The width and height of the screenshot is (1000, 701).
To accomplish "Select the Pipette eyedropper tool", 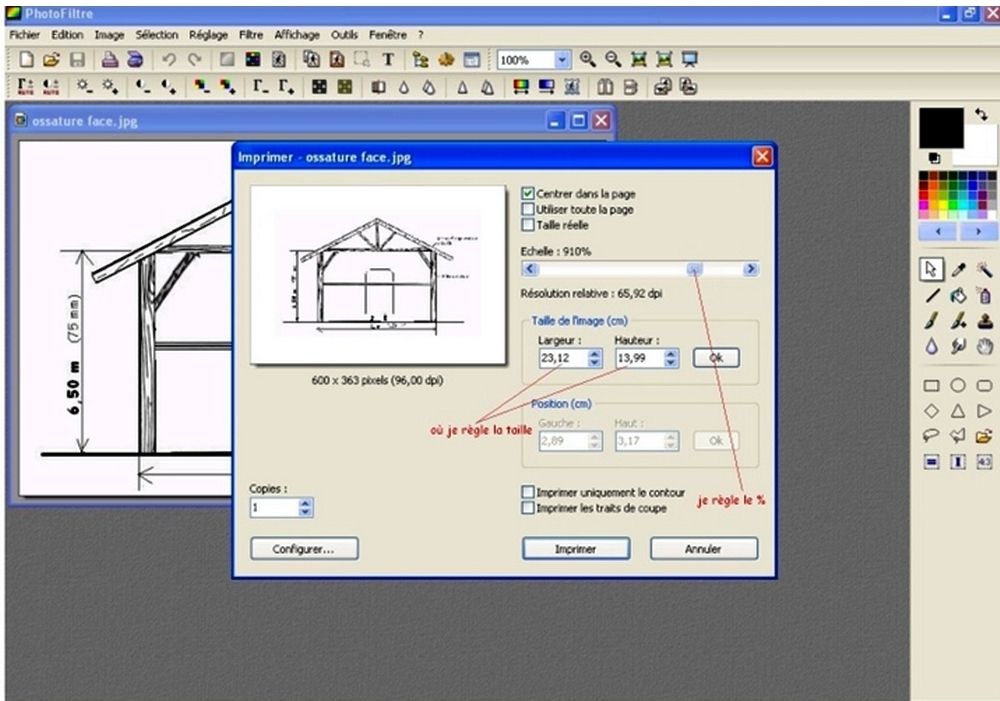I will [x=958, y=269].
